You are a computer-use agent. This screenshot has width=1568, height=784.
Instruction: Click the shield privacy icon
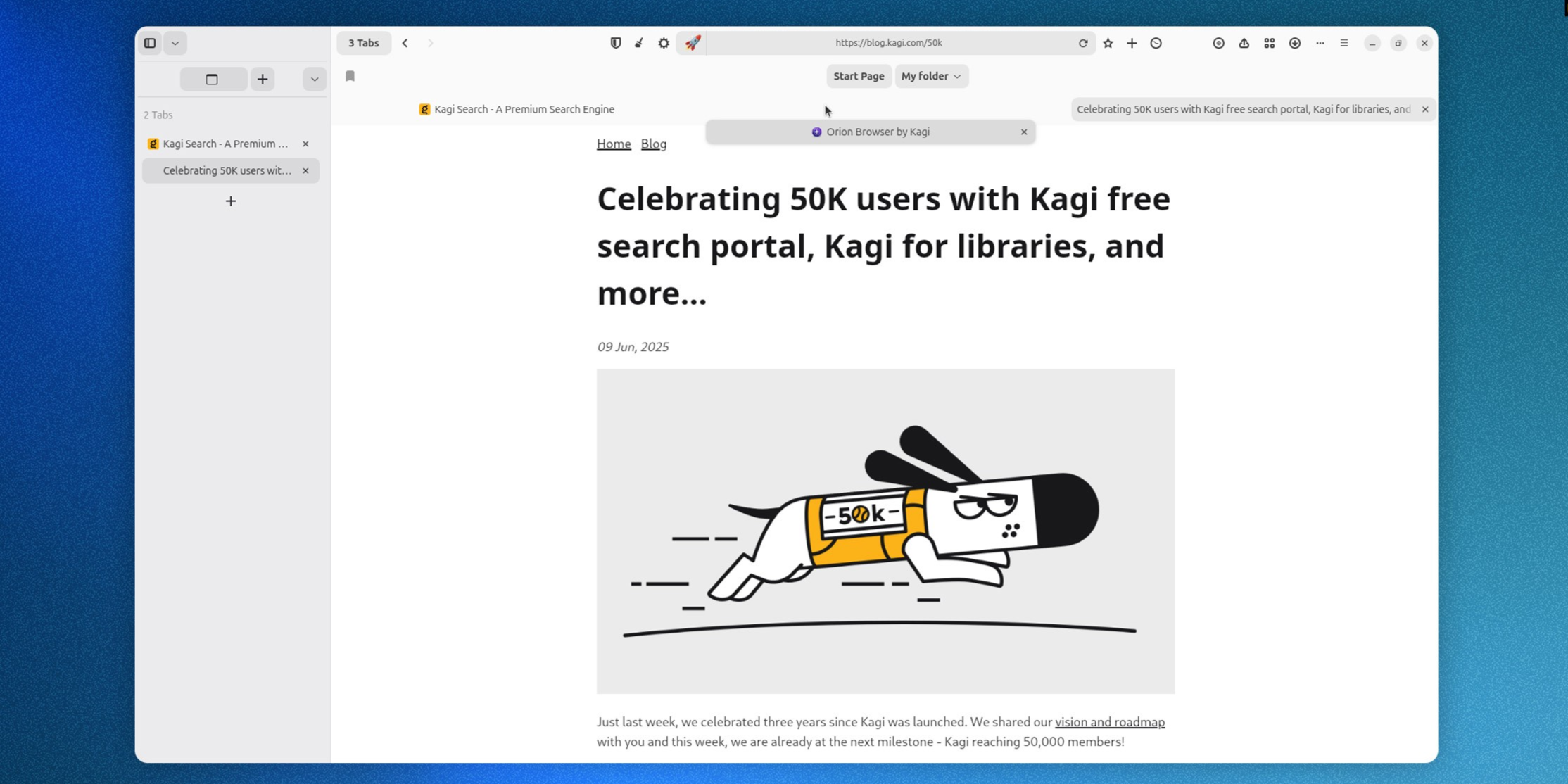point(615,43)
